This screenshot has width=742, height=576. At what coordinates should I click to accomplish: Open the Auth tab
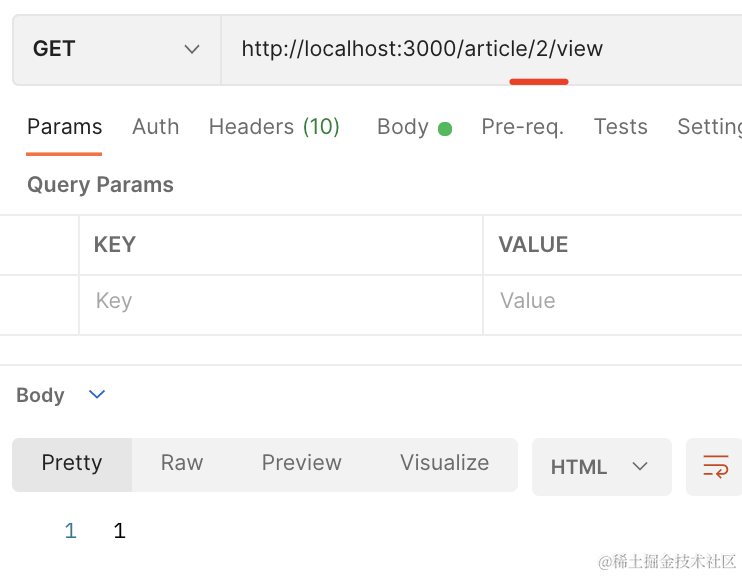point(155,127)
